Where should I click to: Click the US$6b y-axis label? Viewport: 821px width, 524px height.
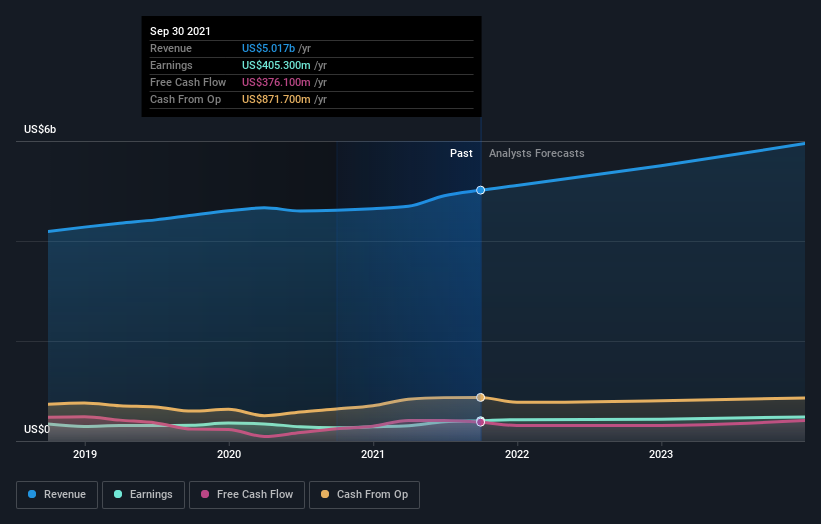[40, 129]
